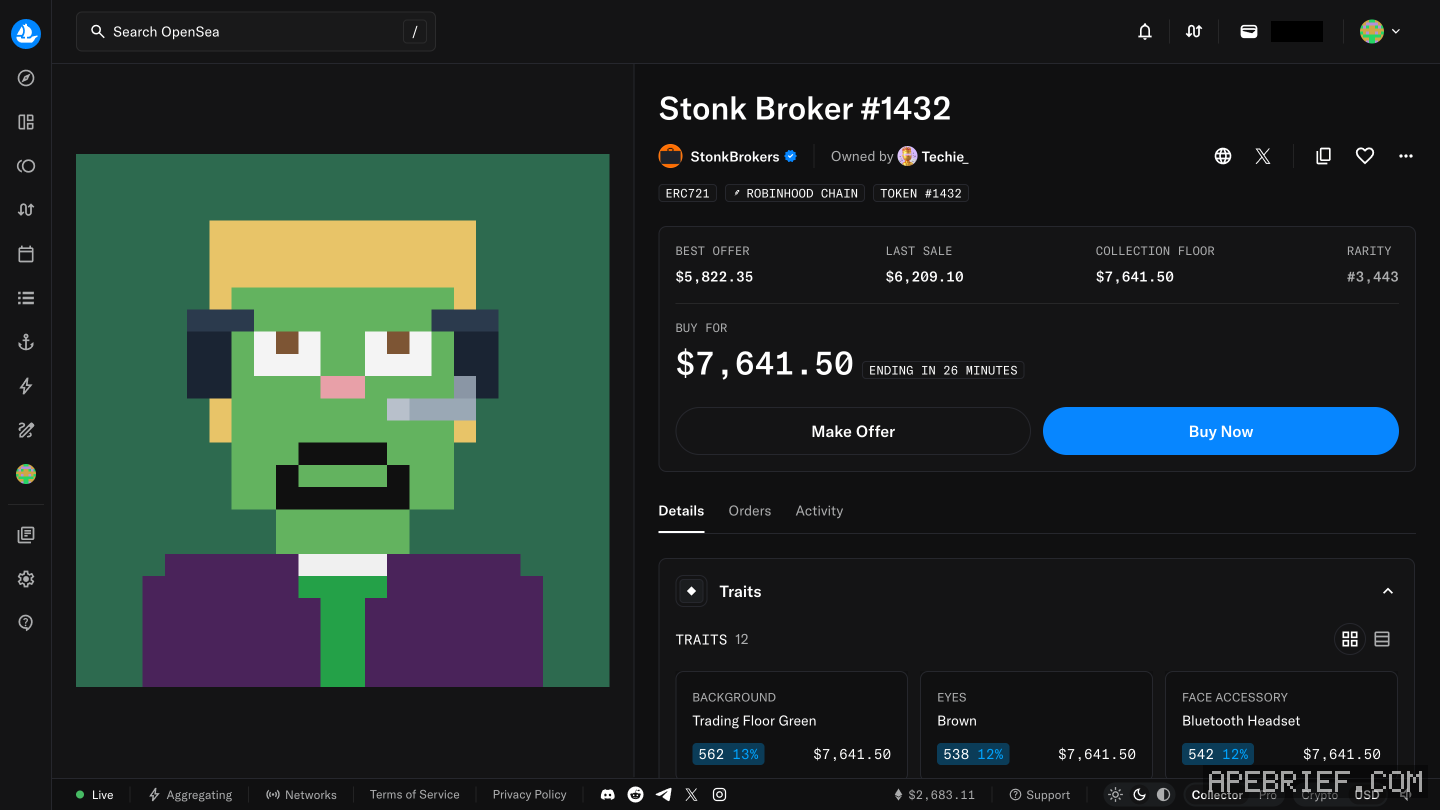Open the Stonk Broker NFT image

pyautogui.click(x=343, y=421)
